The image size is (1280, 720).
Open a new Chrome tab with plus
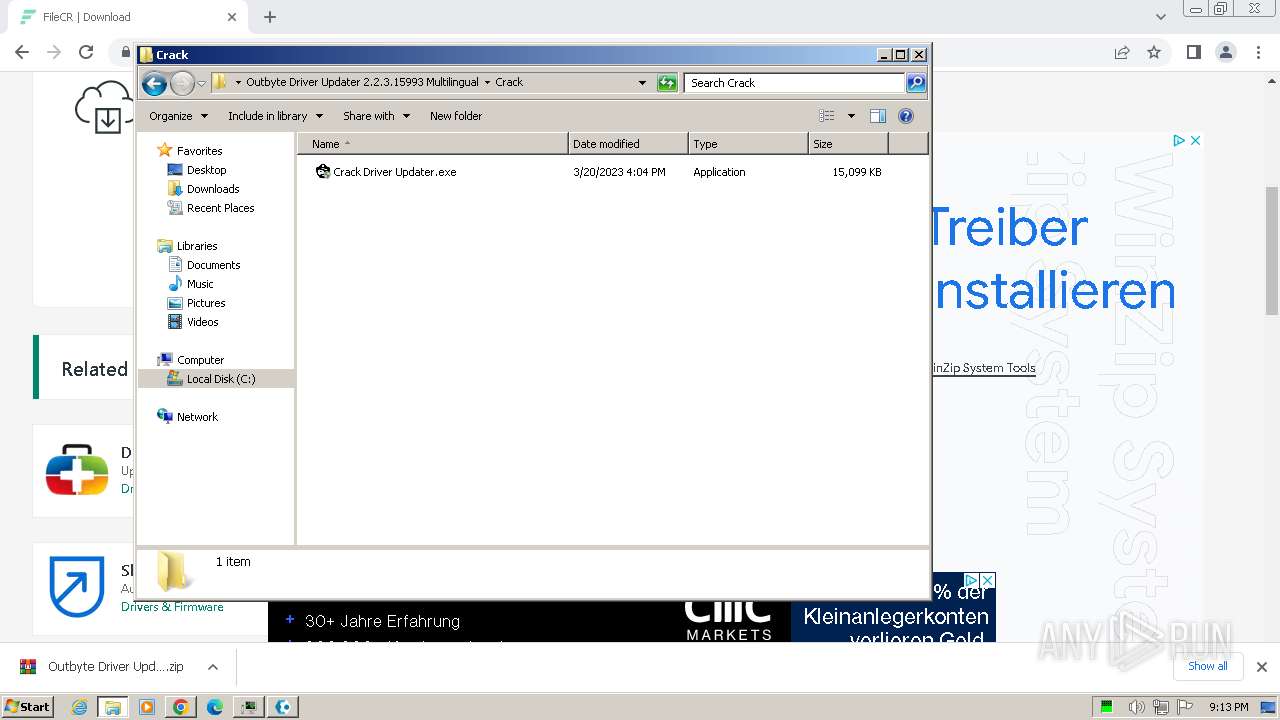(x=270, y=17)
